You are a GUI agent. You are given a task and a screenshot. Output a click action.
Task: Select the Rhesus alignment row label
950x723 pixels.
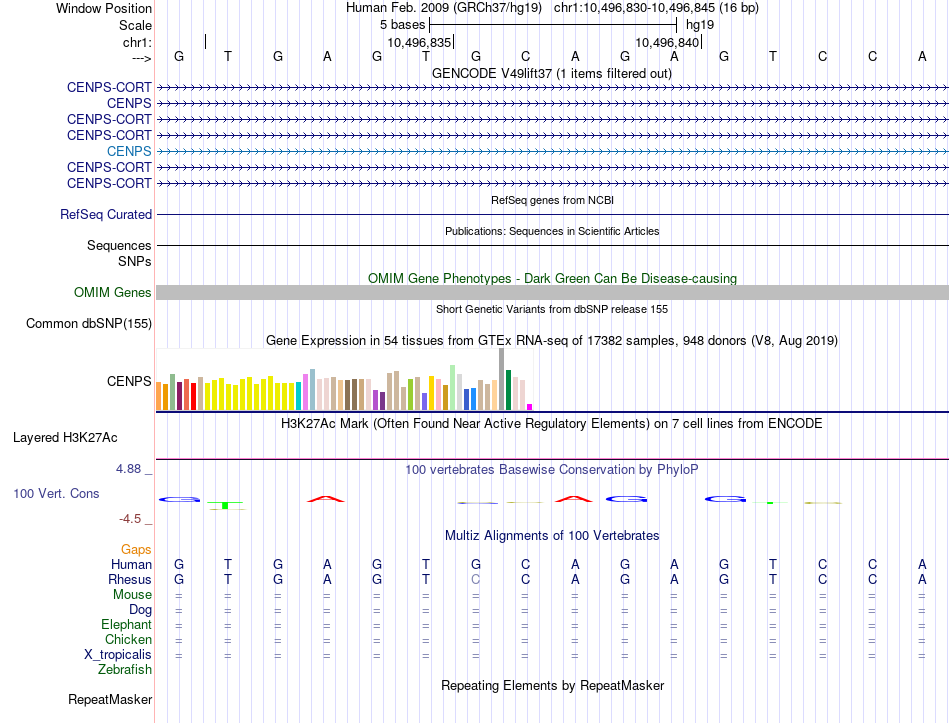coord(130,579)
